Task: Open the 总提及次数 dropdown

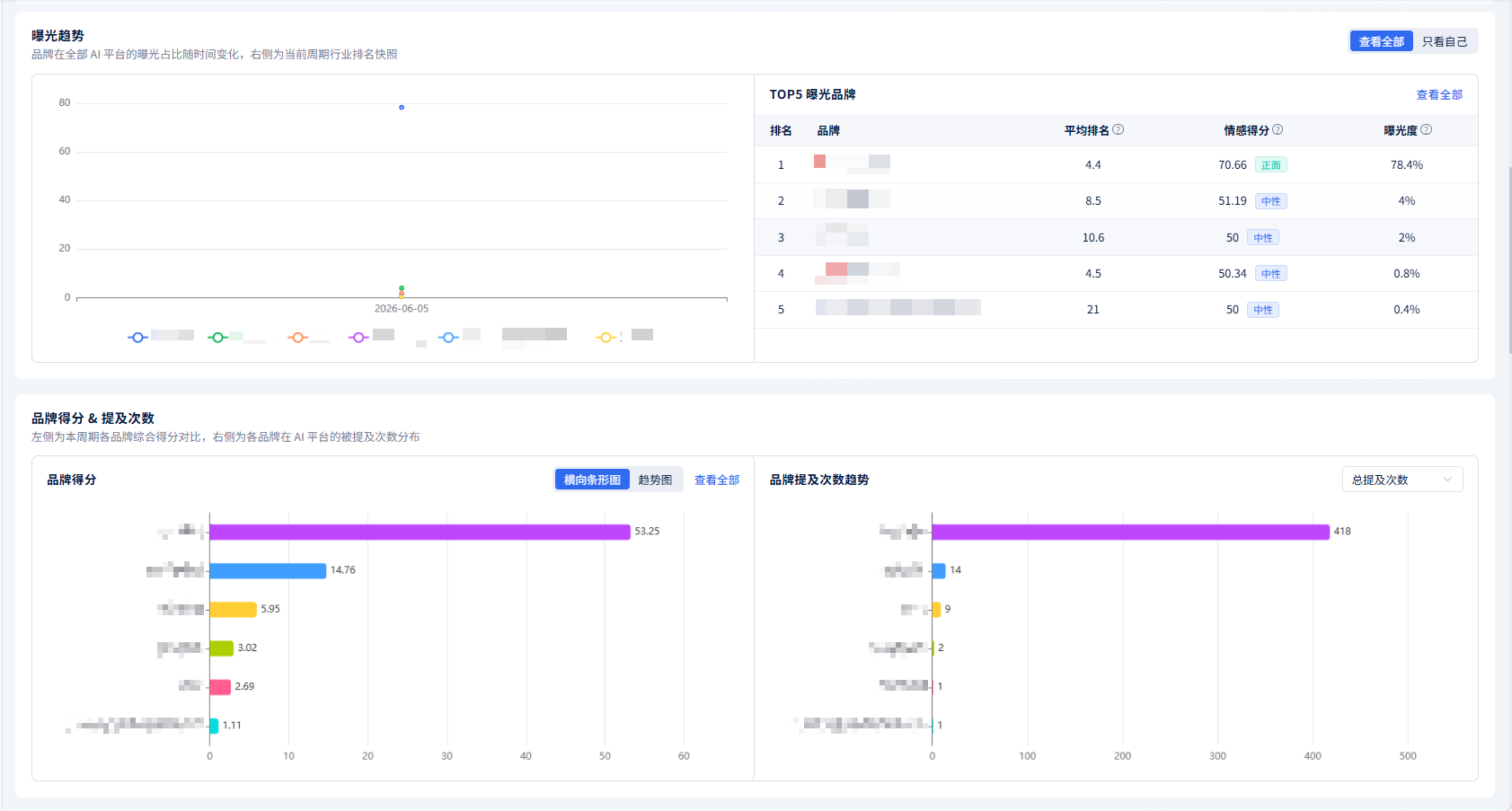Action: click(x=1402, y=480)
